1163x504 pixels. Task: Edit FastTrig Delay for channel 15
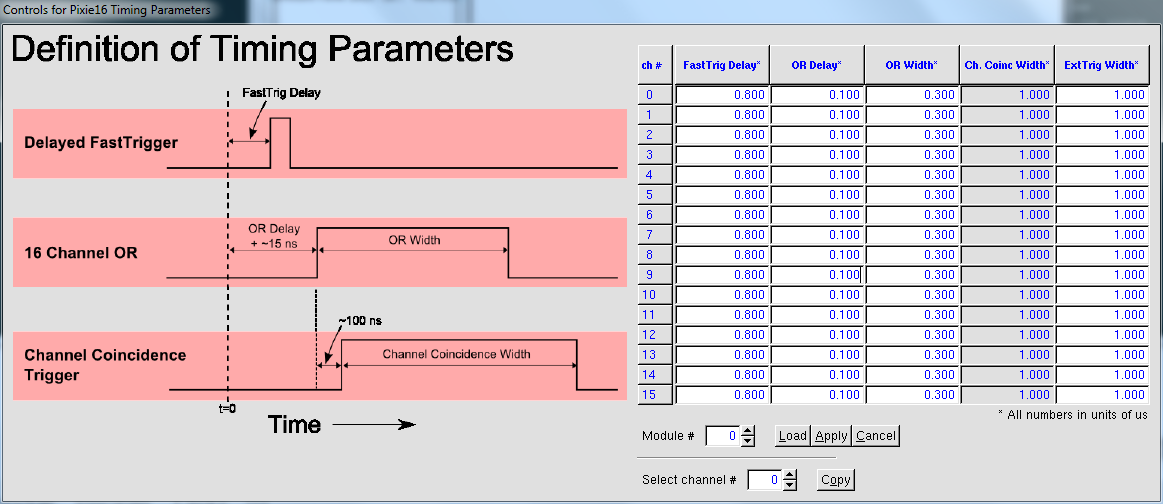pyautogui.click(x=722, y=395)
